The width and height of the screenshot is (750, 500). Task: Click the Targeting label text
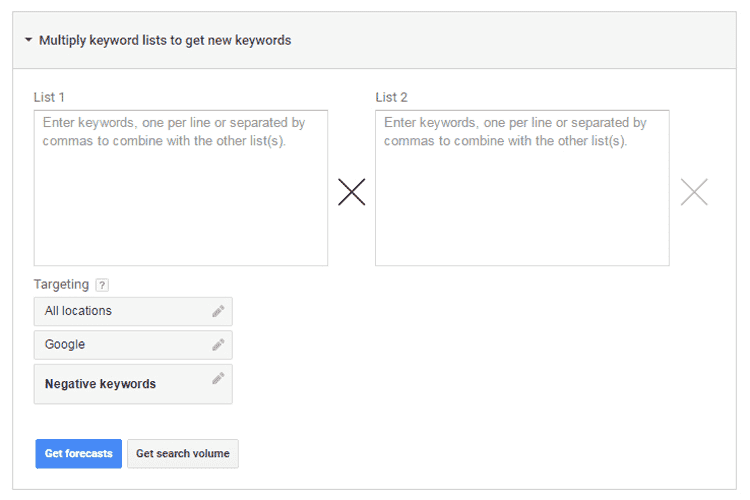pos(61,285)
